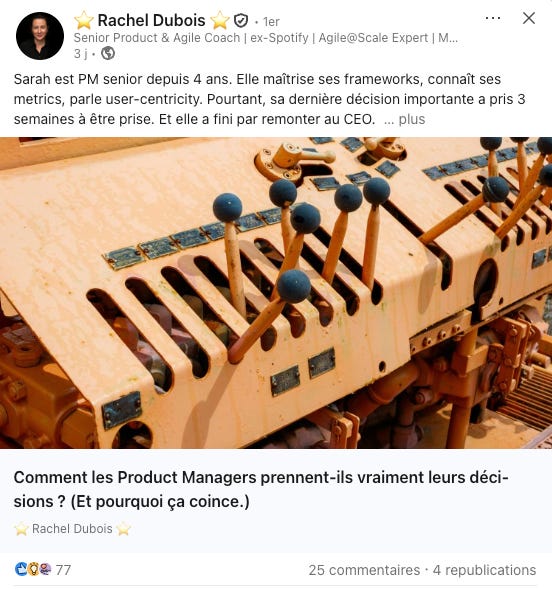Click the star emoji before author name

tap(84, 20)
